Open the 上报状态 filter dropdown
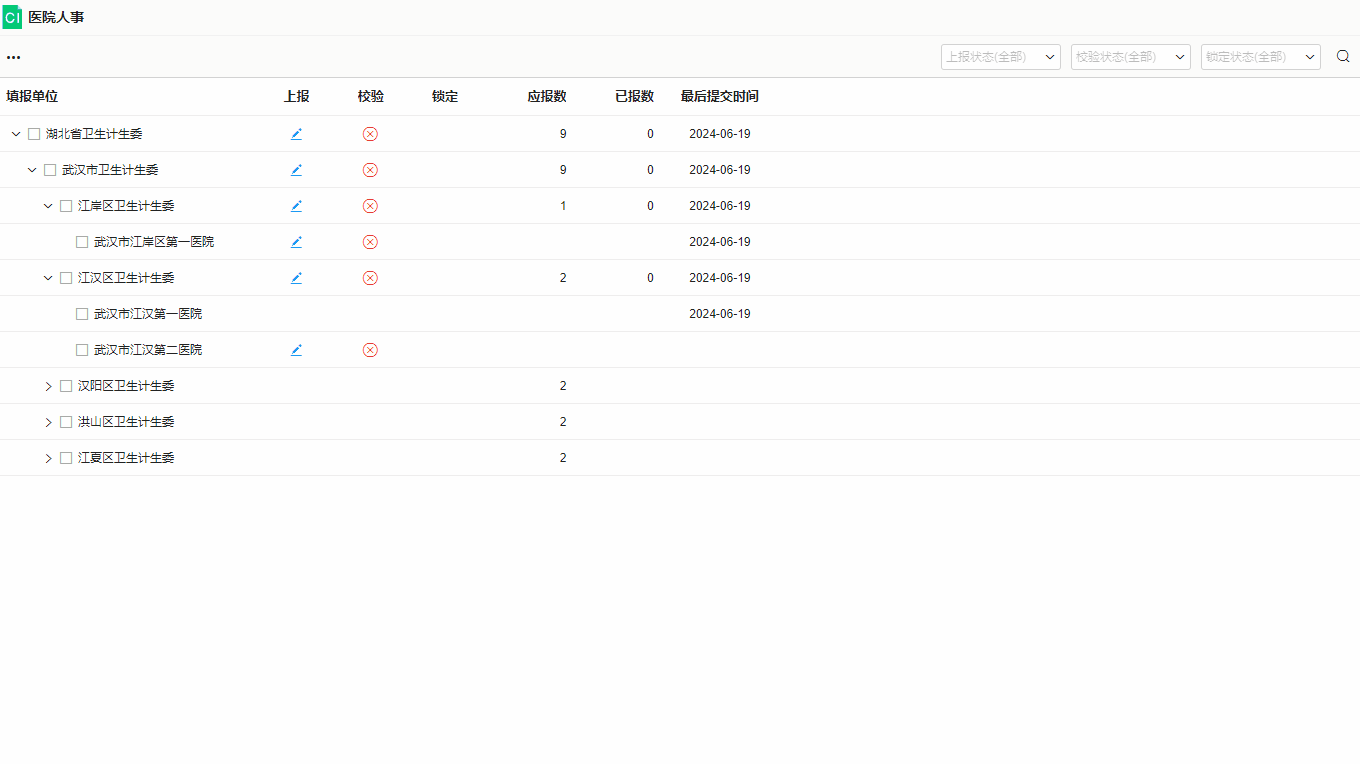Viewport: 1360px width, 764px height. tap(1000, 57)
